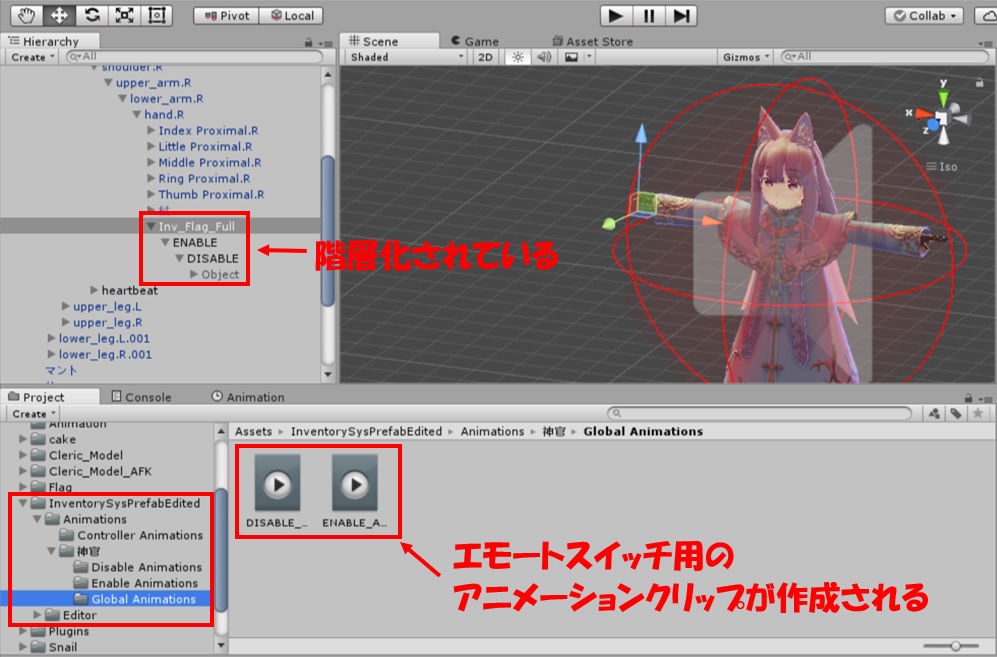Select the DISABLE animation clip thumbnail
The width and height of the screenshot is (997, 657).
click(279, 484)
